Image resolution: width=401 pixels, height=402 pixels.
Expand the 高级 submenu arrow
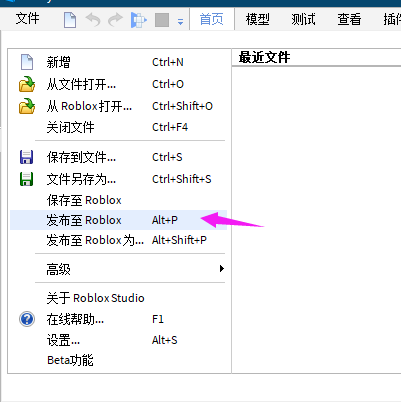222,269
